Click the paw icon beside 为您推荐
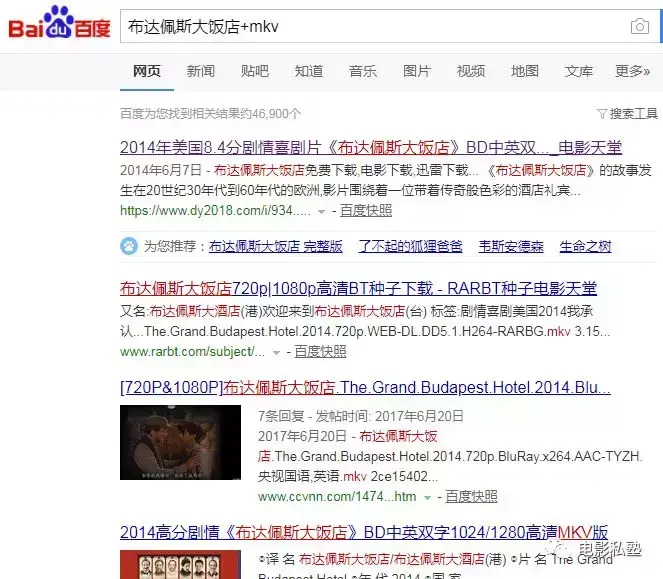The height and width of the screenshot is (579, 663). [129, 246]
